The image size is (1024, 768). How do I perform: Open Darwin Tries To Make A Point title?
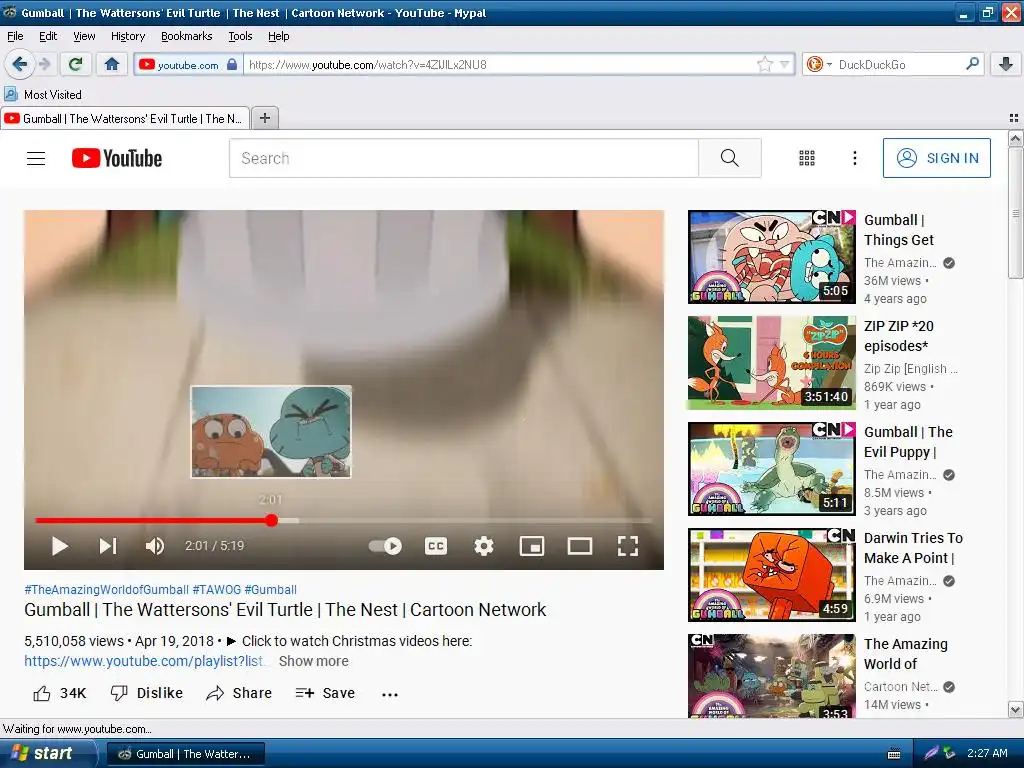click(x=913, y=548)
